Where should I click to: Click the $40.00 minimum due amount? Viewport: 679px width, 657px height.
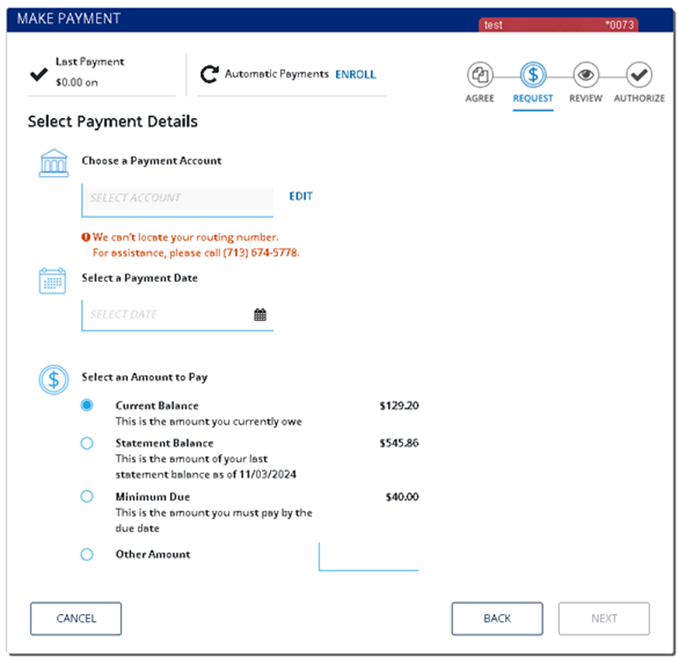[402, 497]
